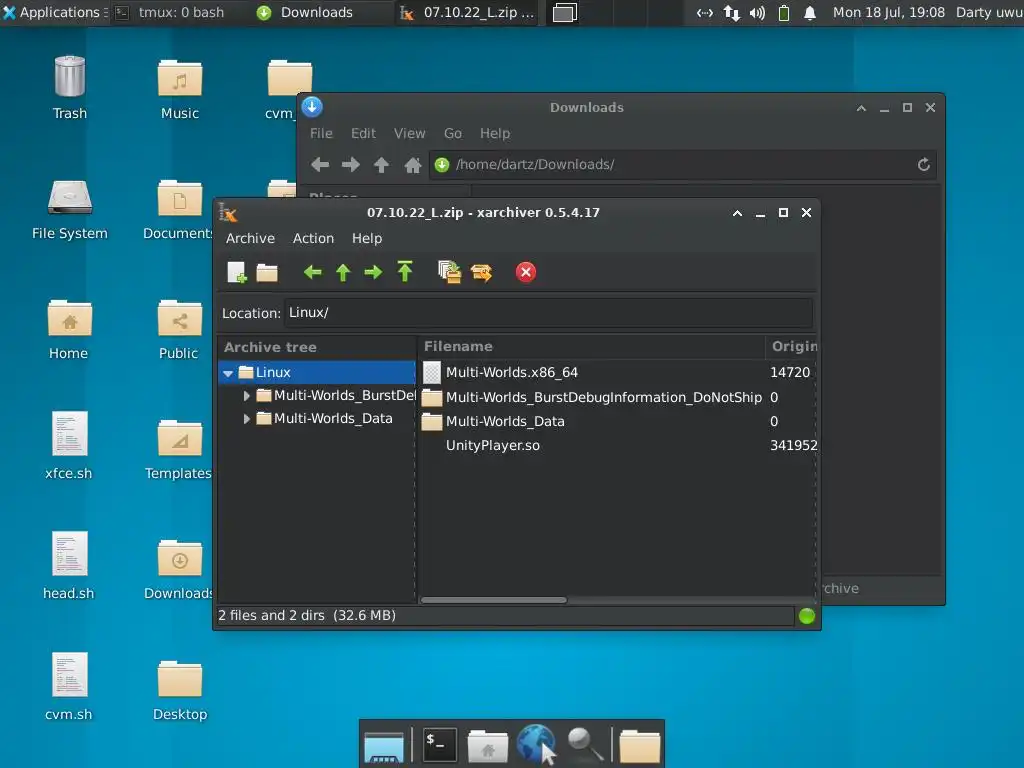
Task: Open Help menu in Downloads window
Action: point(494,133)
